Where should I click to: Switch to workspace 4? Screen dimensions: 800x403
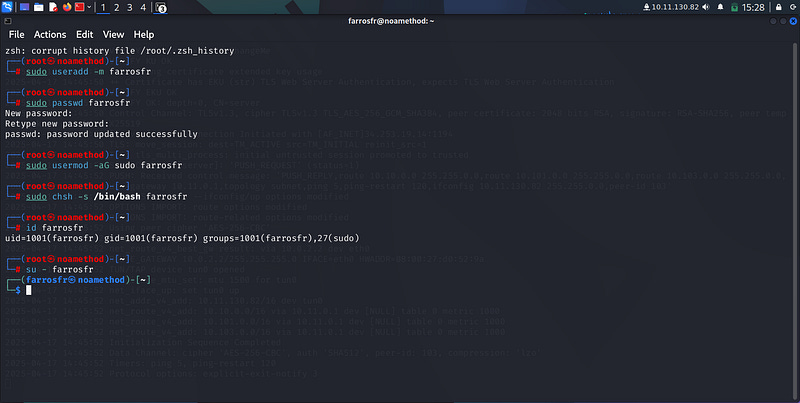[x=143, y=7]
